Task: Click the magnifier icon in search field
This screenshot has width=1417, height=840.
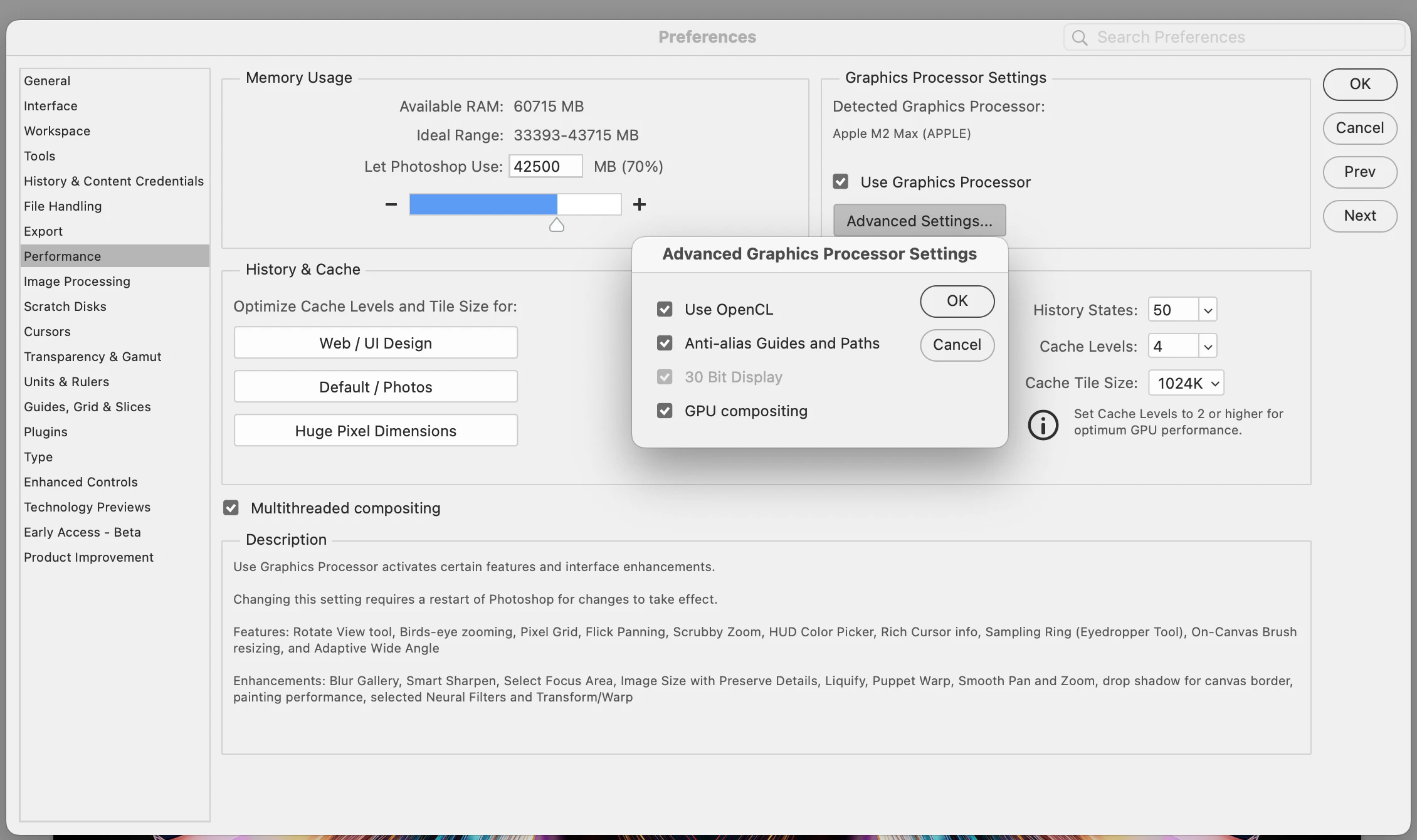Action: tap(1079, 38)
